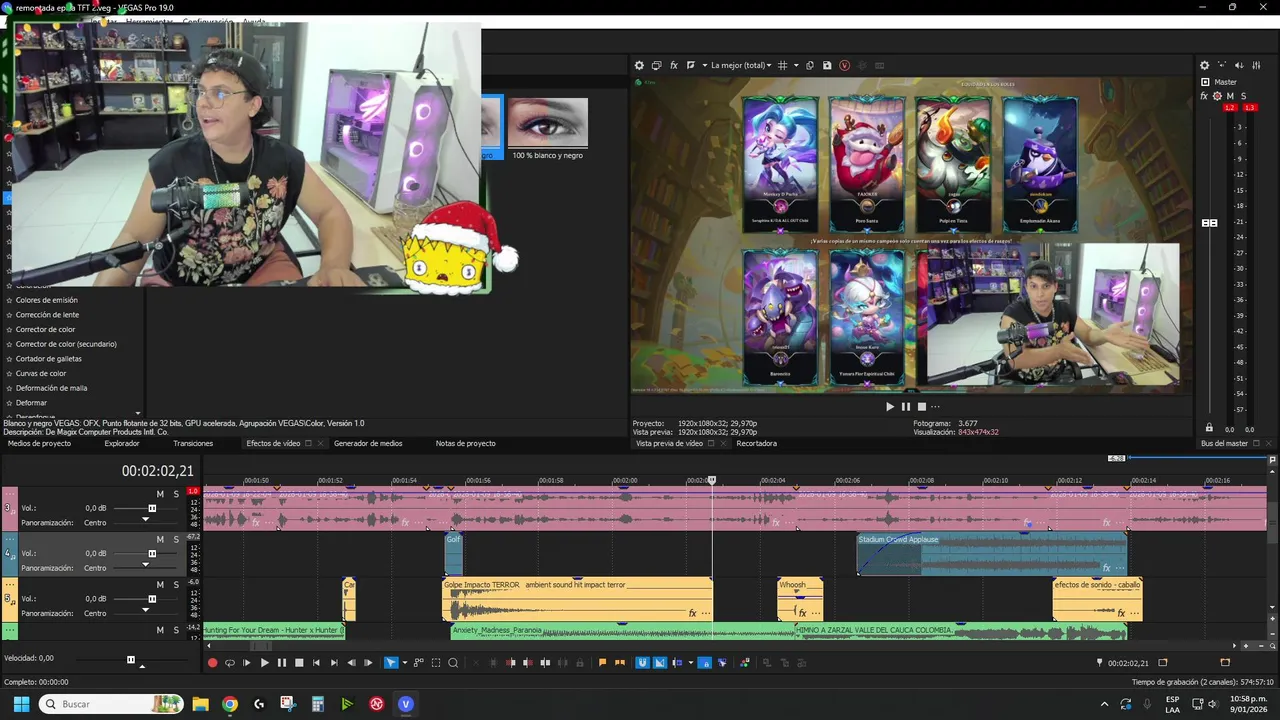Open track 5 more options dots
1280x720 pixels.
coord(10,585)
